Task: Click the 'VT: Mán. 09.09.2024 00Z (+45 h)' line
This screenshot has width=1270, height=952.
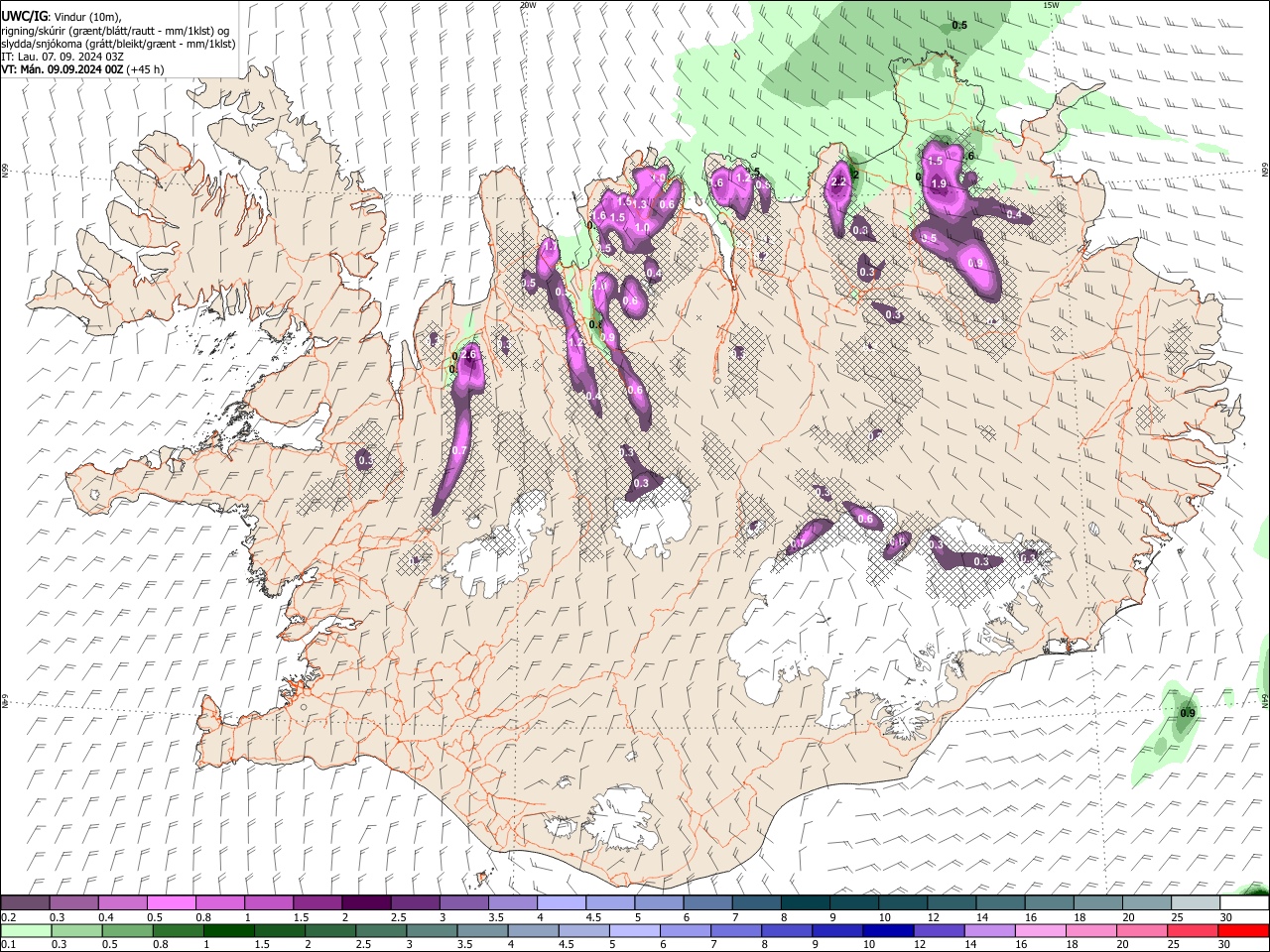Action: [83, 69]
